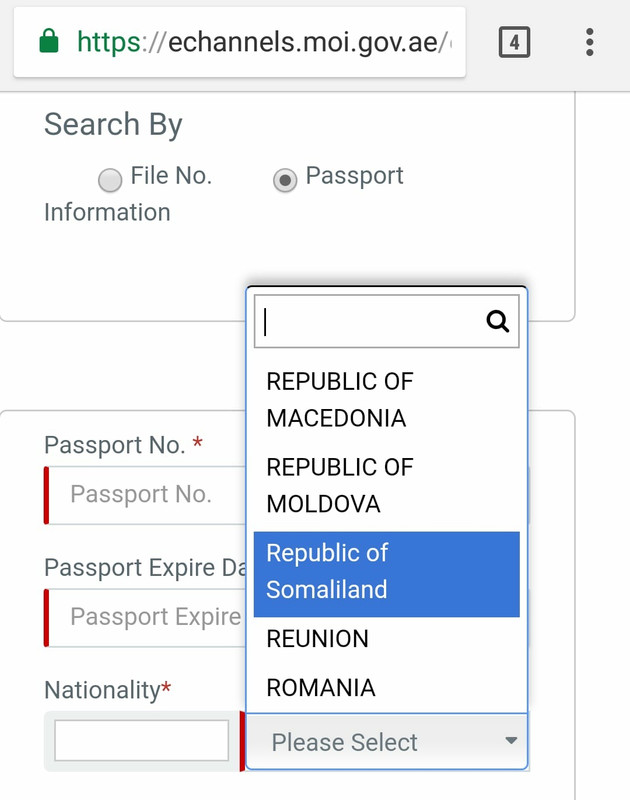Viewport: 630px width, 800px height.
Task: Click the Passport label next to radio
Action: point(355,176)
